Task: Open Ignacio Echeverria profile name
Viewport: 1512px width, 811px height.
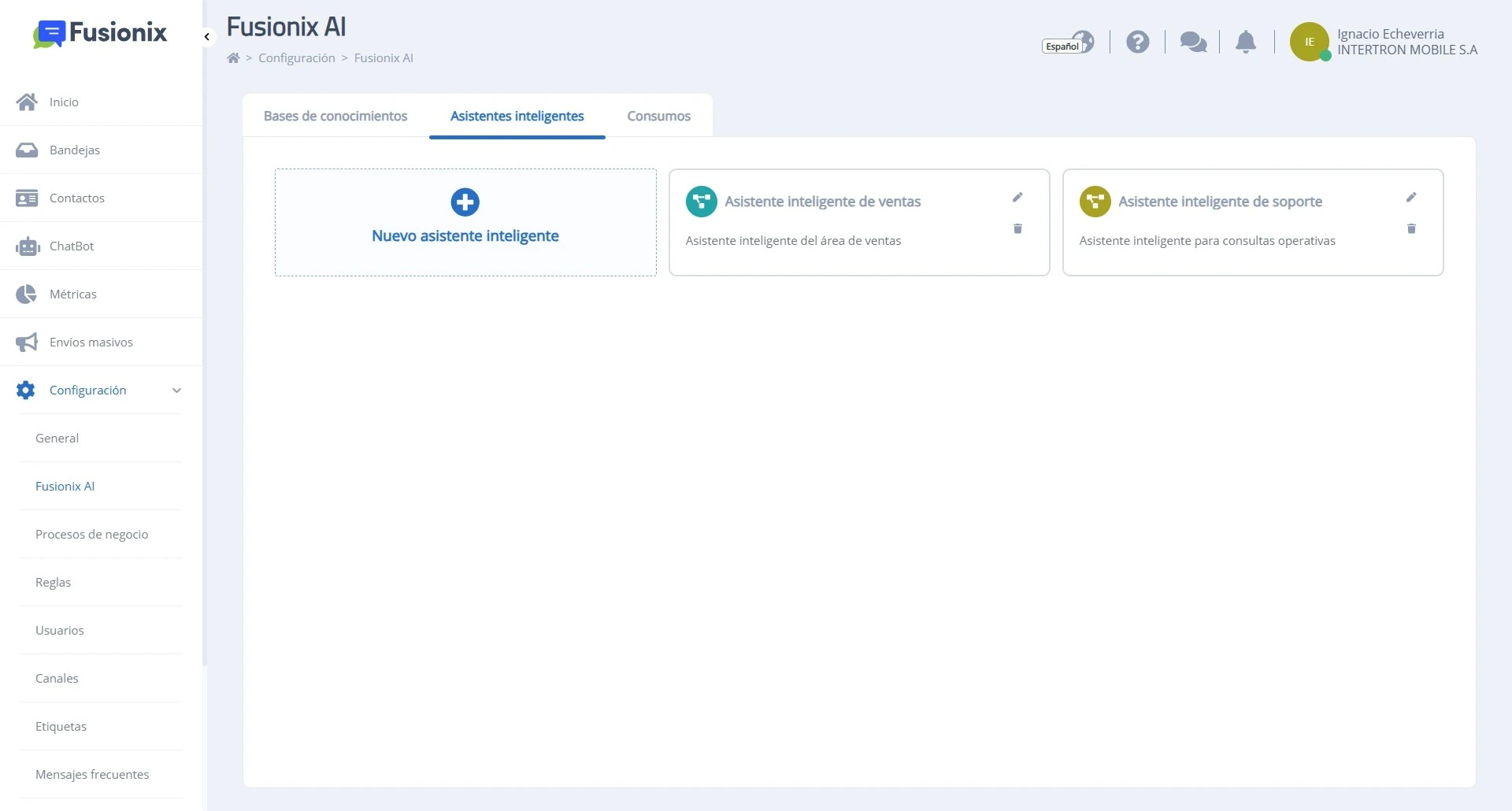Action: [1391, 34]
